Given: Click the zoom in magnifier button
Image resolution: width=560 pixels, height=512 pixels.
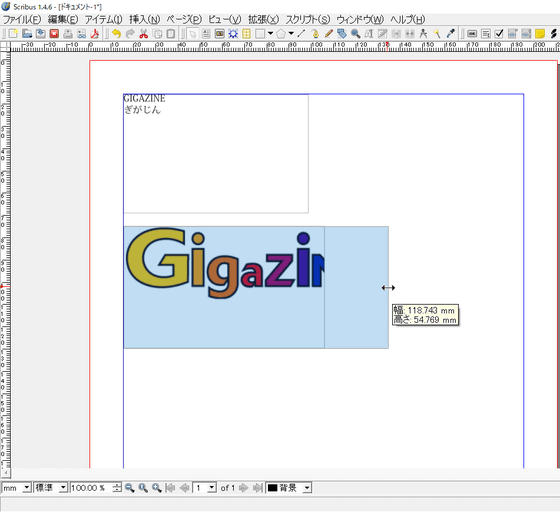Looking at the screenshot, I should [157, 488].
